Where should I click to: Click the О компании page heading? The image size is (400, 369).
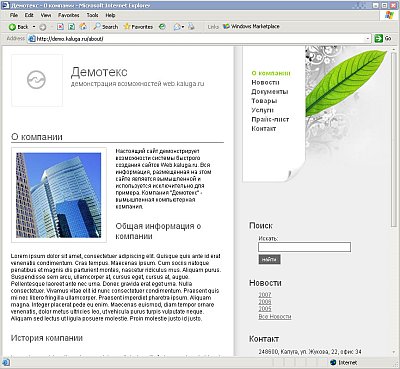click(x=37, y=137)
